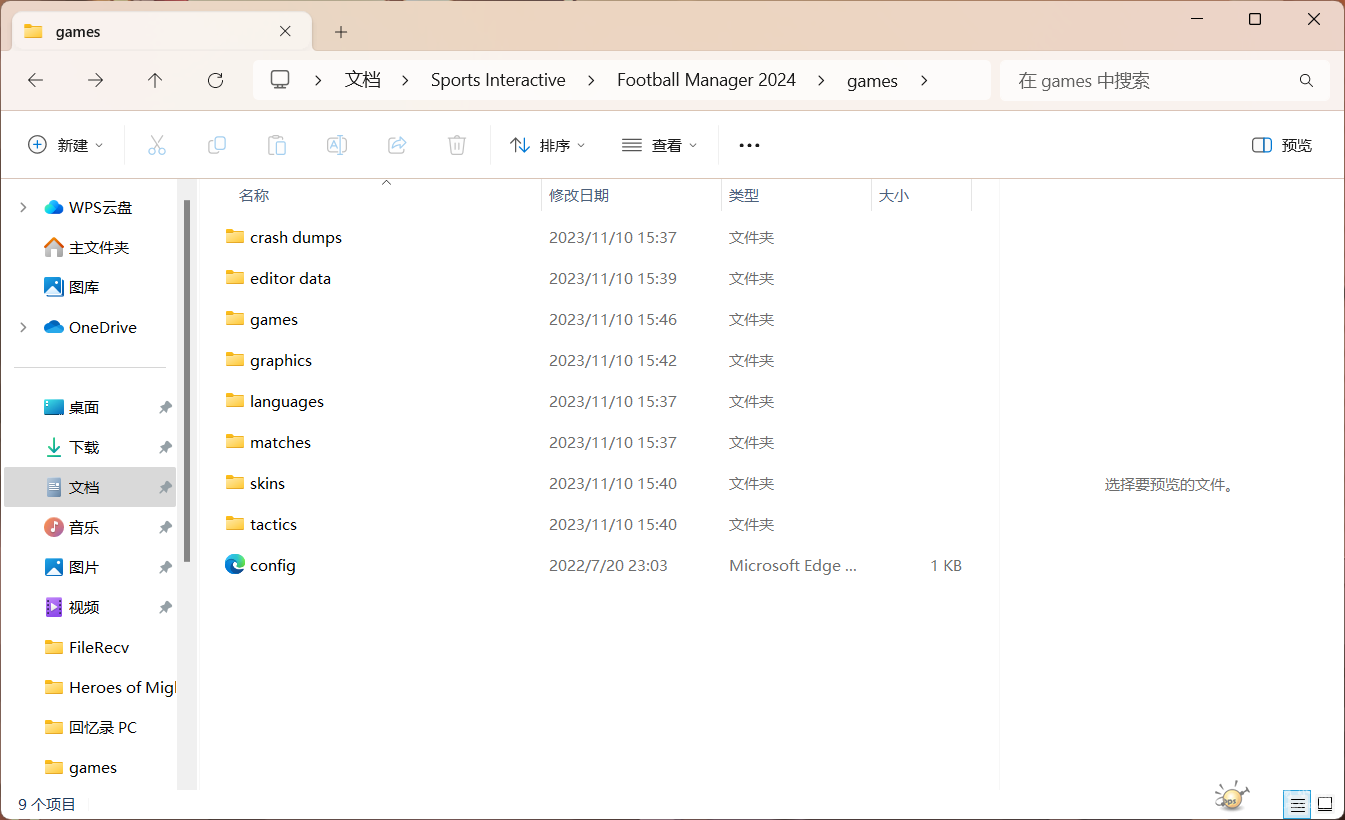Image resolution: width=1345 pixels, height=820 pixels.
Task: Click the Delete trash icon
Action: (x=457, y=145)
